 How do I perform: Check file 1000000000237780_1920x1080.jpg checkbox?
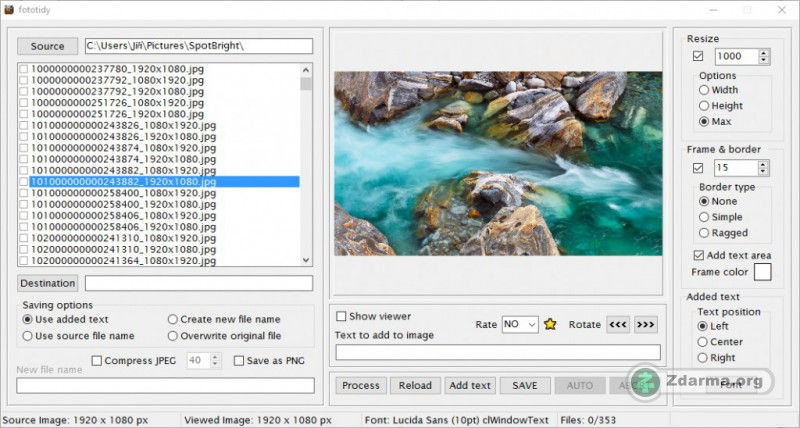pos(23,69)
